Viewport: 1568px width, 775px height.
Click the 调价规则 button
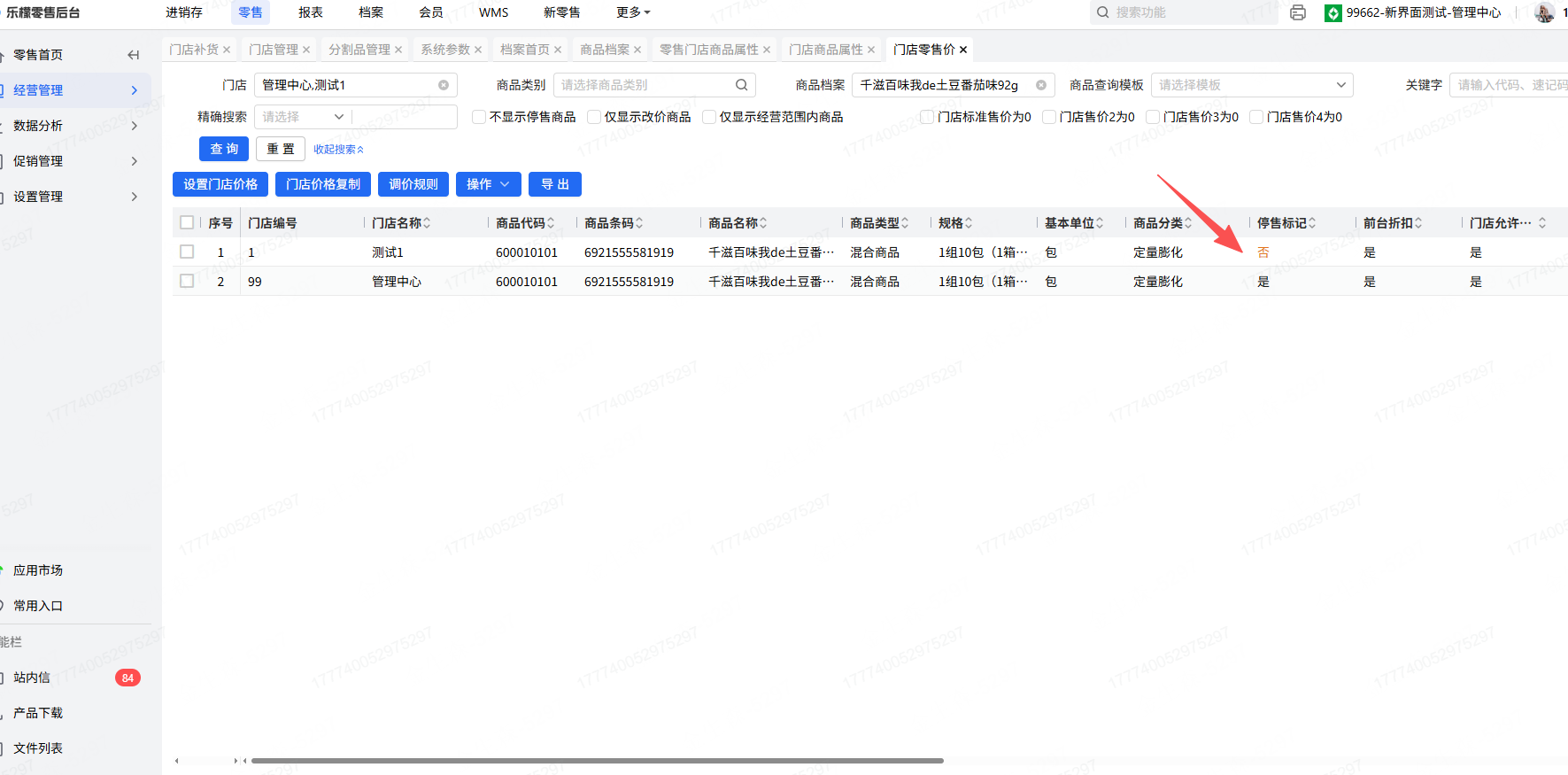(x=413, y=184)
